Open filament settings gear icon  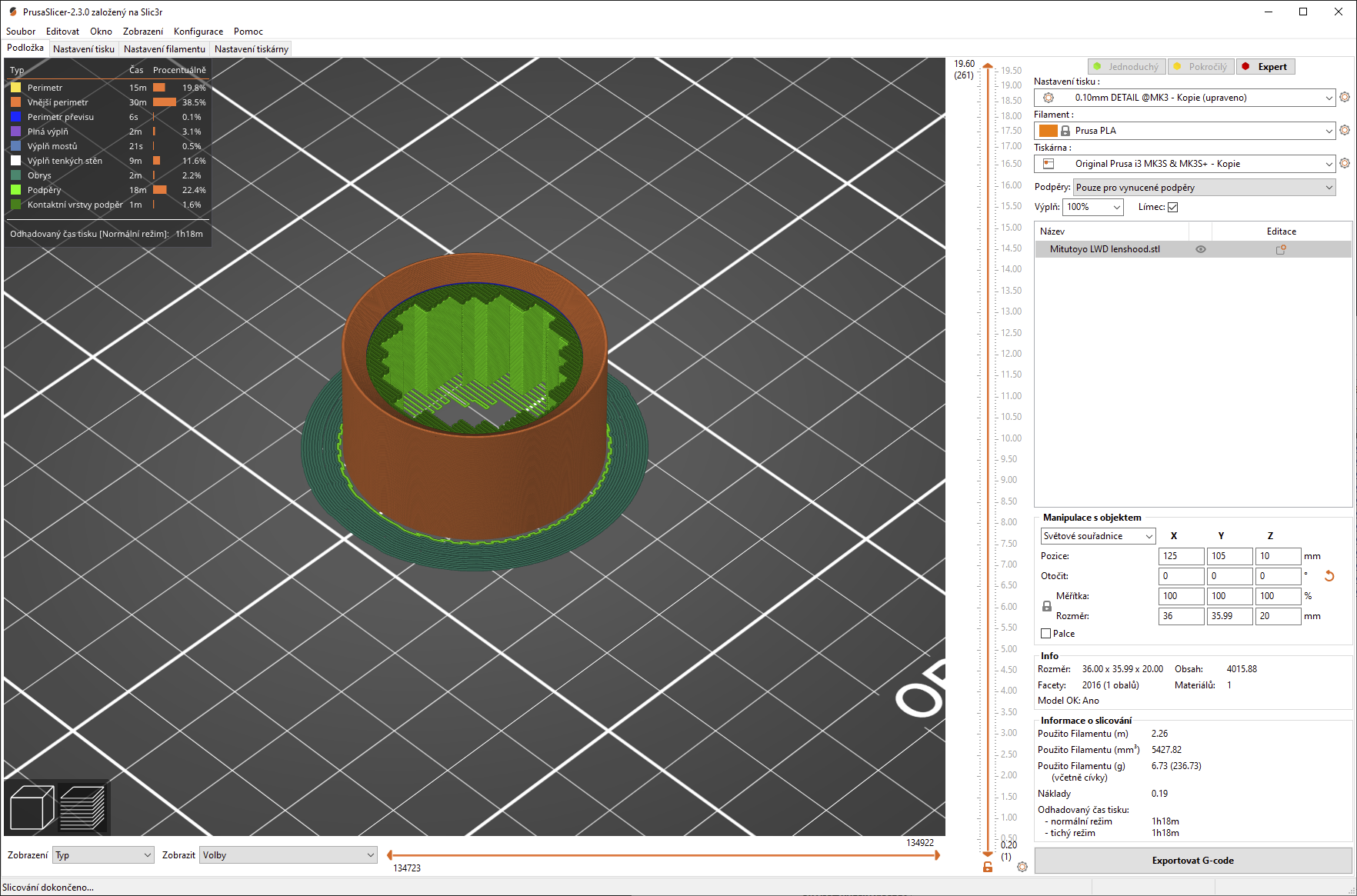point(1345,131)
